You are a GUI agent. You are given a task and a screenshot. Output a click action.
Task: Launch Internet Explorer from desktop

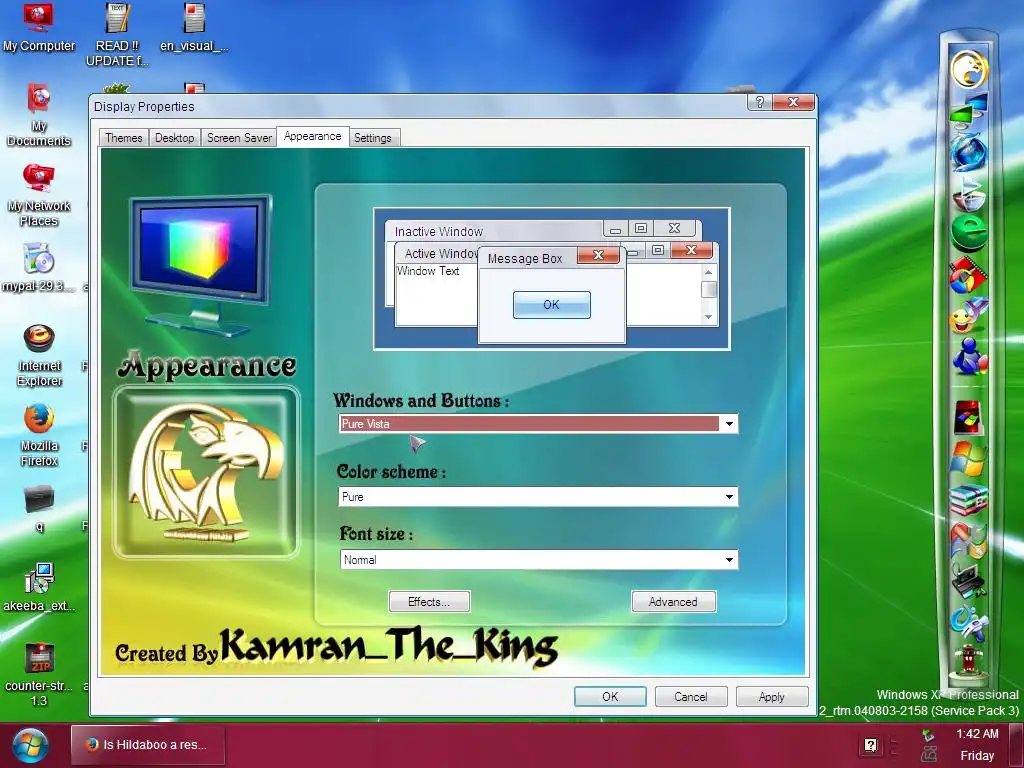pyautogui.click(x=39, y=355)
